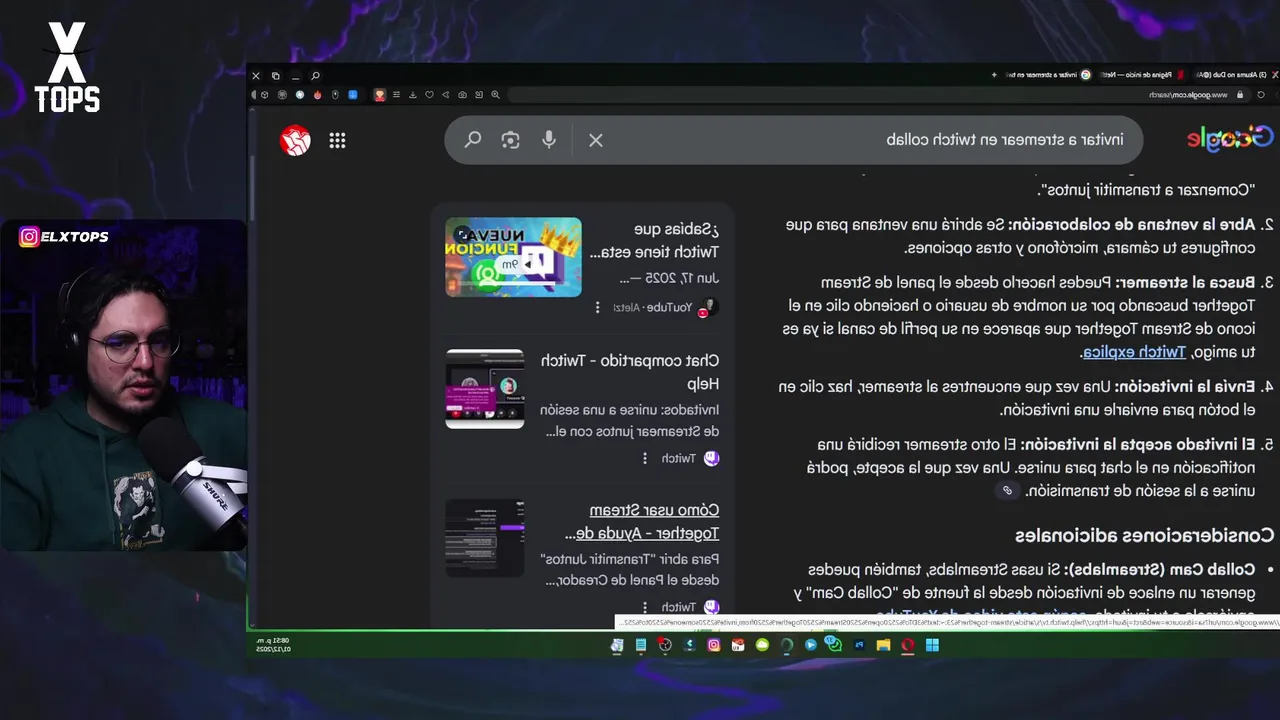The width and height of the screenshot is (1280, 720).
Task: Click the Stream Together result thumbnail
Action: click(485, 538)
